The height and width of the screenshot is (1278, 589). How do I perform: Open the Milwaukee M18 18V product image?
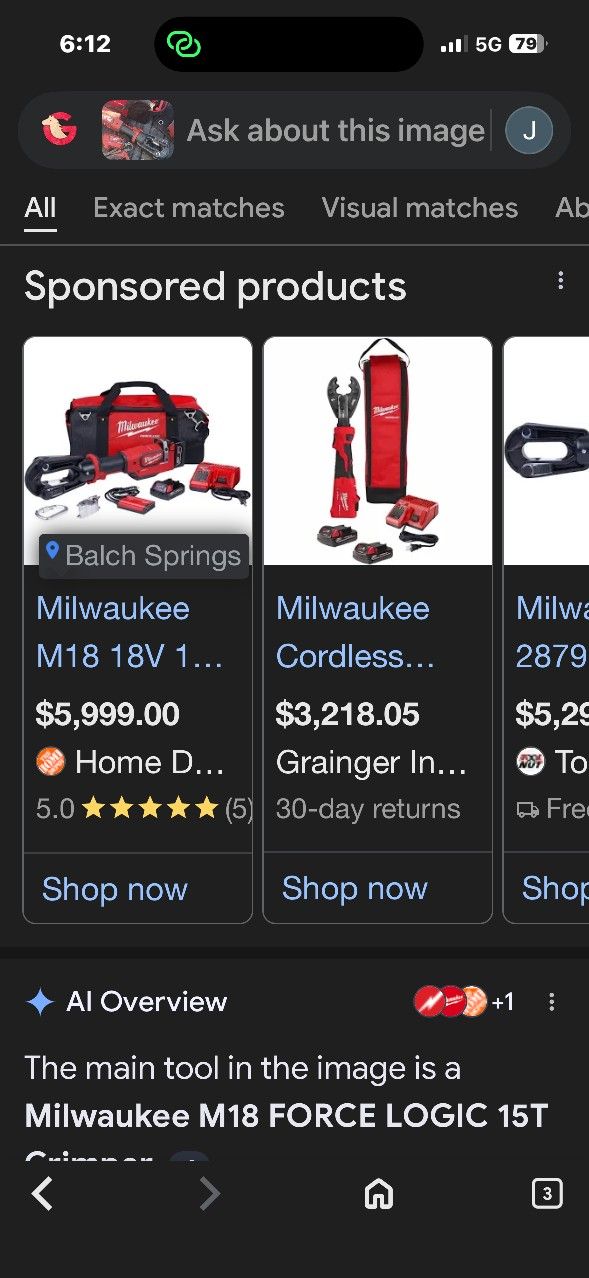tap(138, 451)
